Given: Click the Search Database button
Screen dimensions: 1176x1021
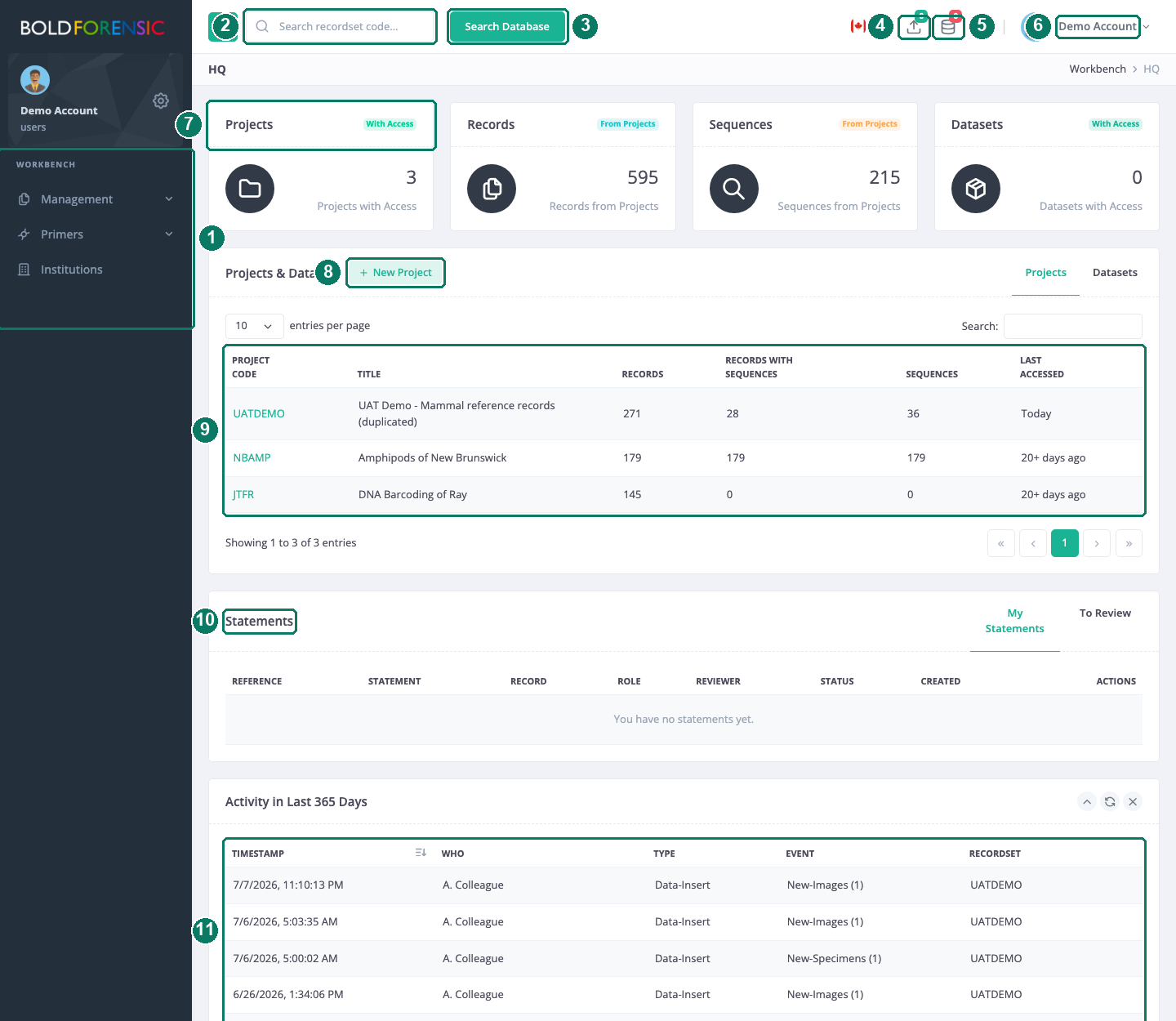Looking at the screenshot, I should (507, 26).
